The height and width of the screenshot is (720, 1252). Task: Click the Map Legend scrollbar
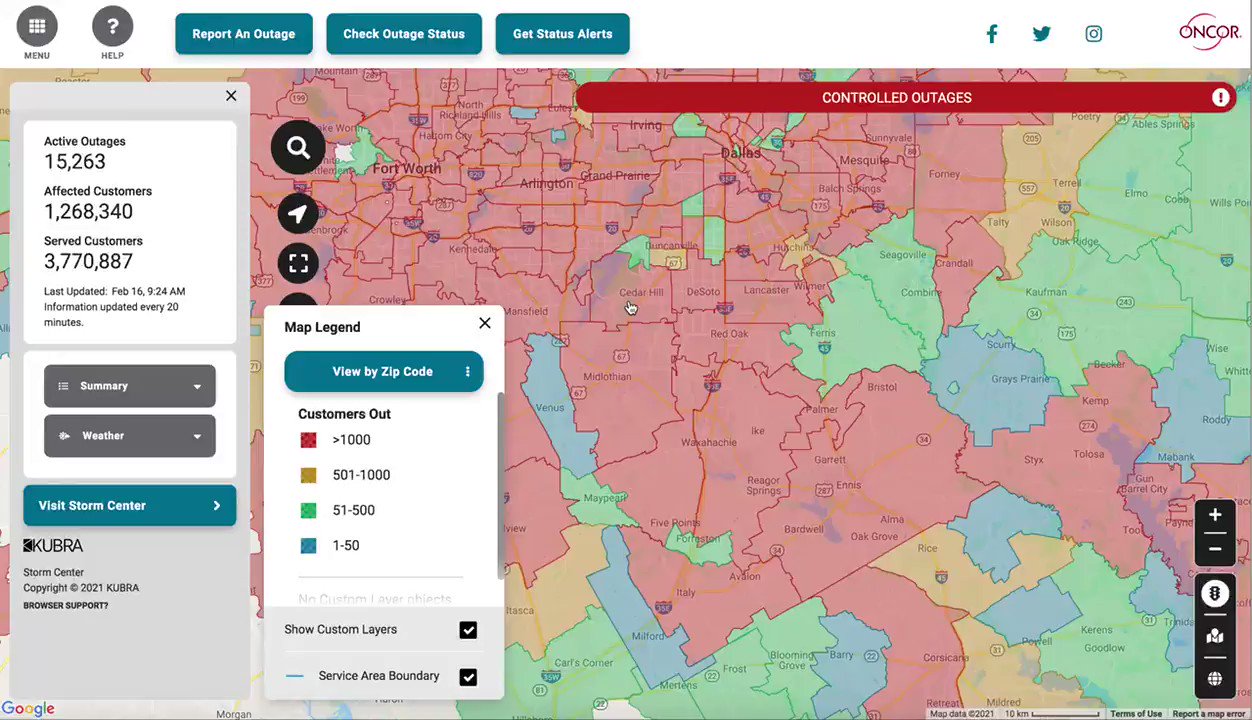coord(500,485)
